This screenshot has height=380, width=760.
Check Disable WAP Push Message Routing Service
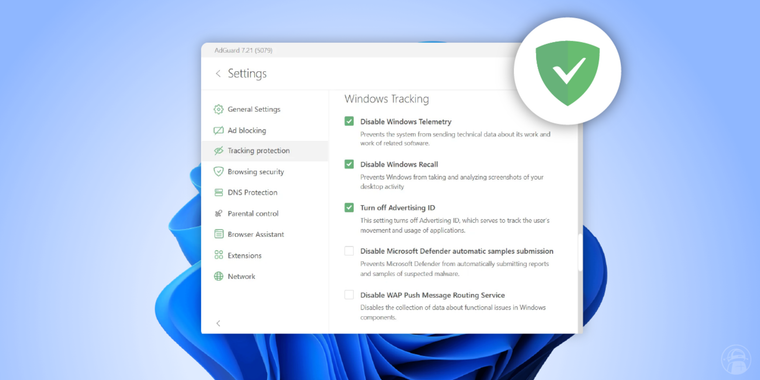coord(349,295)
